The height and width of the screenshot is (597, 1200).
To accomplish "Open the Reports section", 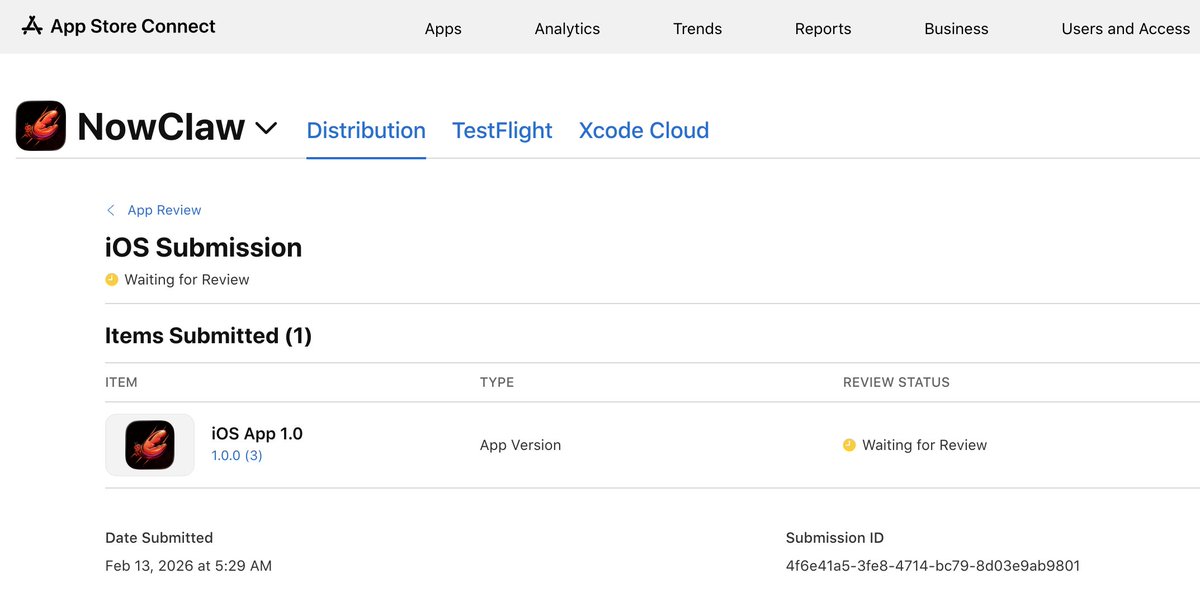I will point(823,29).
